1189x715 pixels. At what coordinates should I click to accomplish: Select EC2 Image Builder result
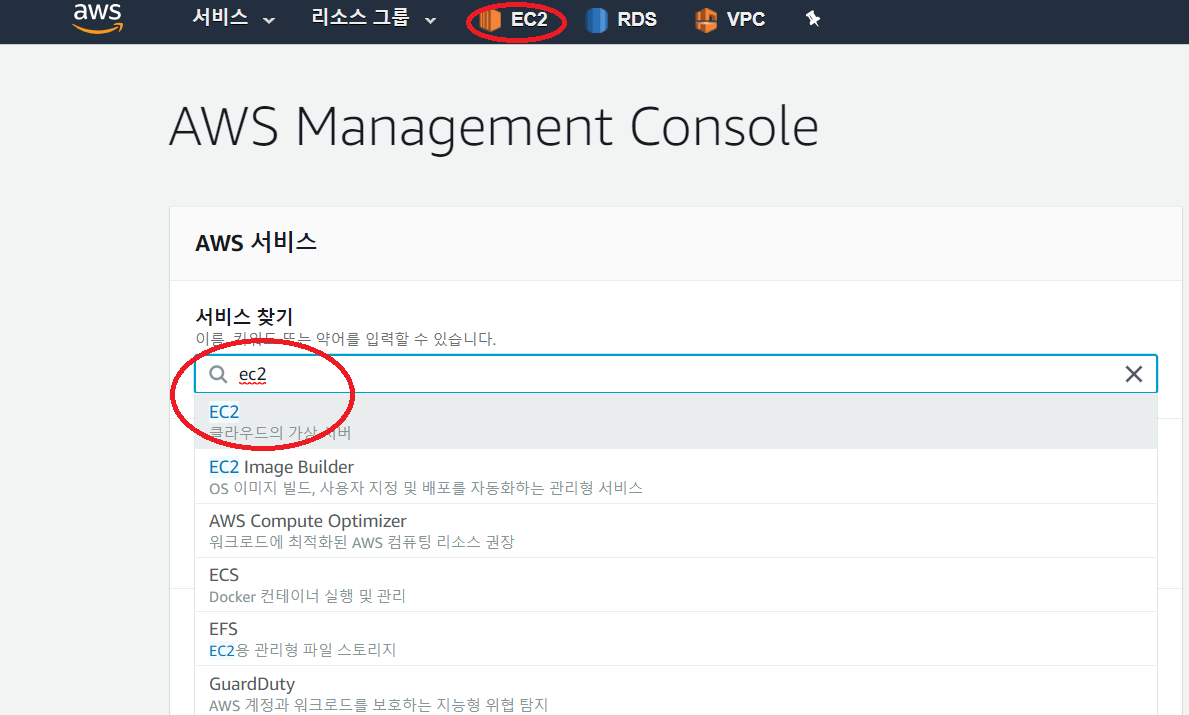click(x=676, y=476)
